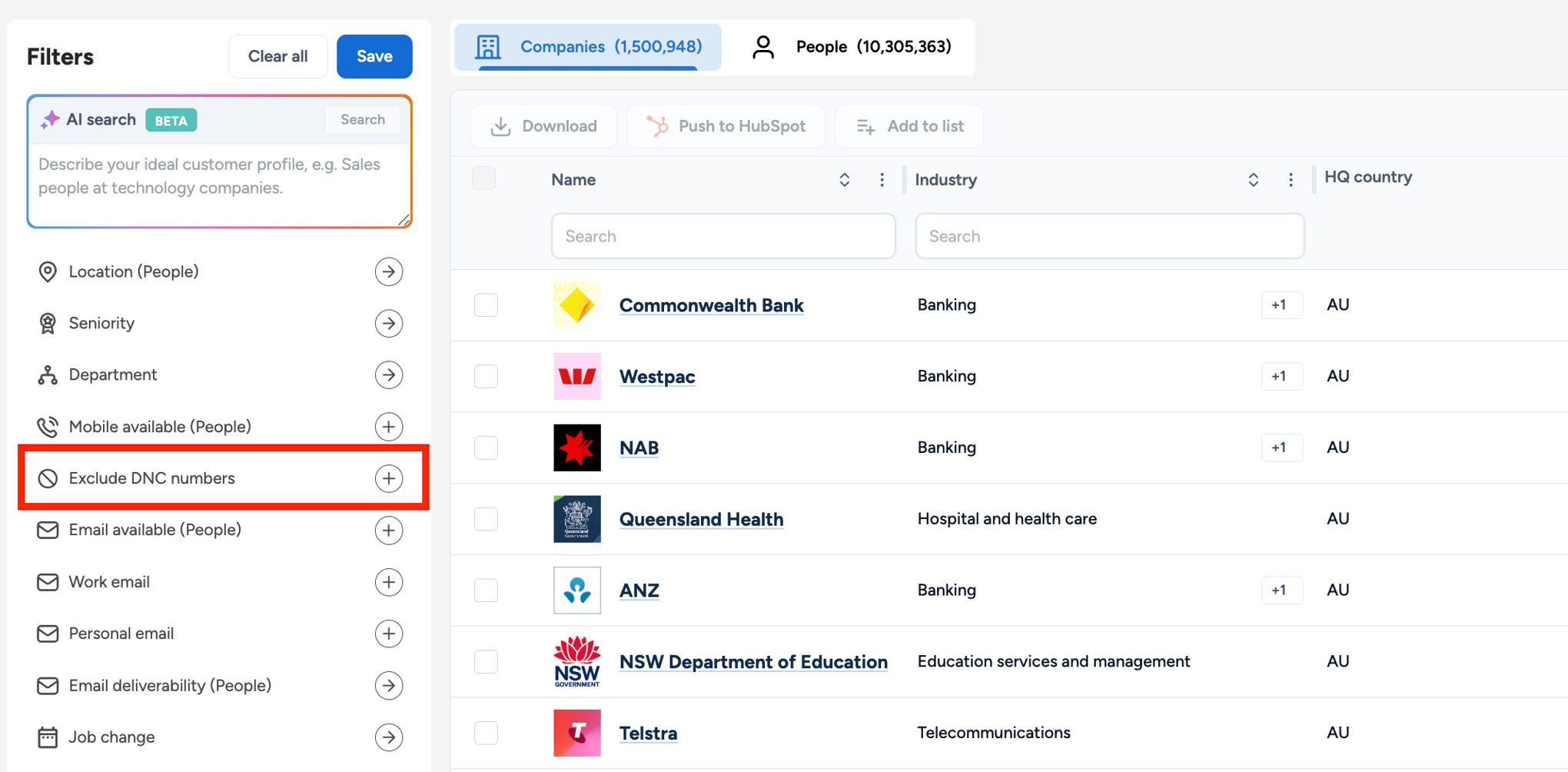Toggle the select-all header checkbox
The height and width of the screenshot is (772, 1568).
[484, 178]
